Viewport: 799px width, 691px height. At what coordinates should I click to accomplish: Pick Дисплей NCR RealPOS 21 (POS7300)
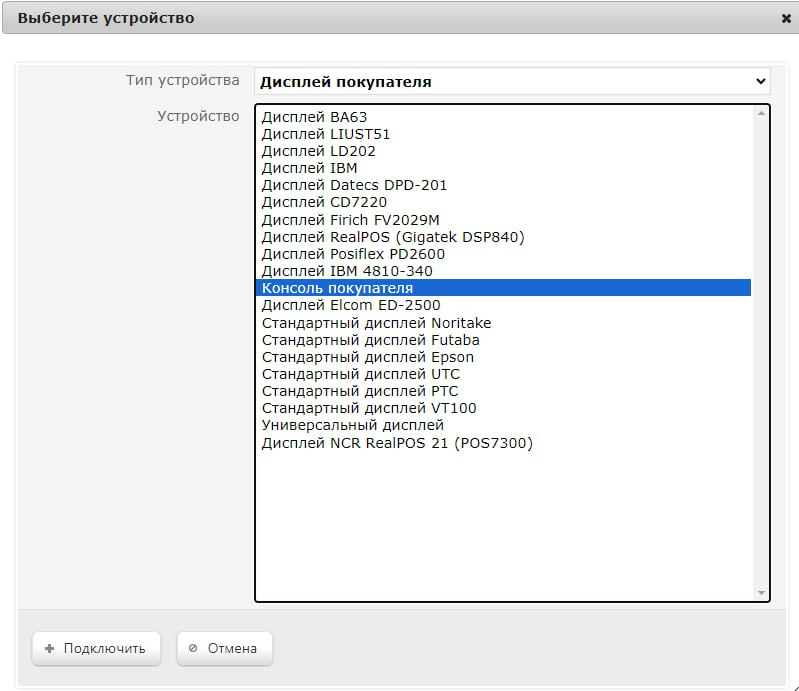pyautogui.click(x=503, y=443)
